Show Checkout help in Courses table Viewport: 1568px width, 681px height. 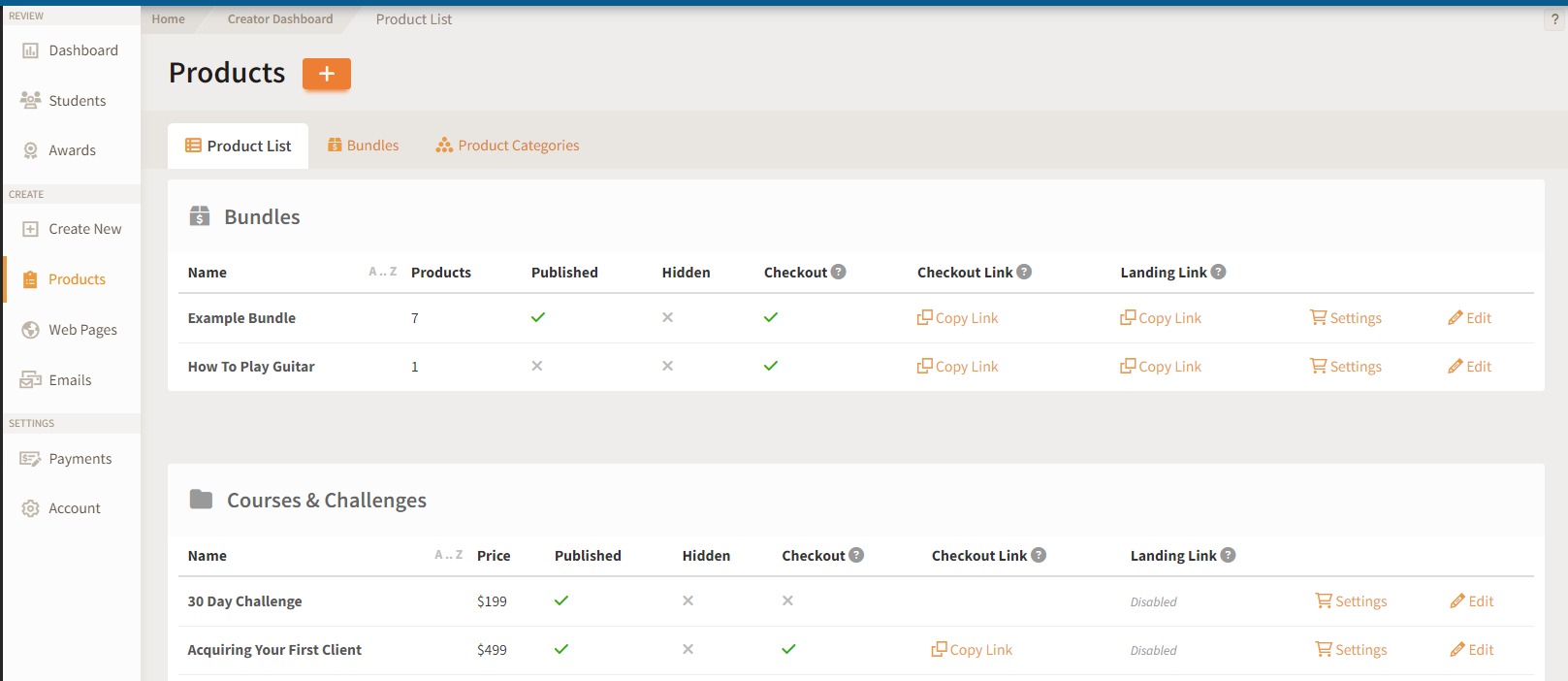[856, 555]
